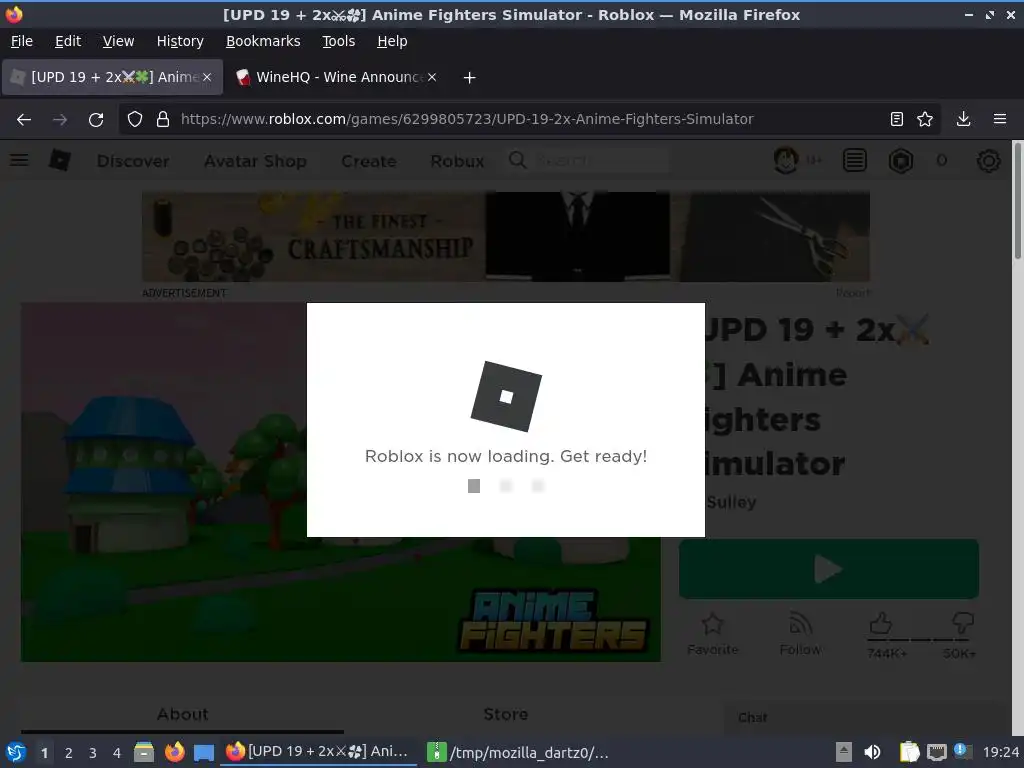This screenshot has height=768, width=1024.
Task: Switch to workspace 2
Action: [69, 753]
